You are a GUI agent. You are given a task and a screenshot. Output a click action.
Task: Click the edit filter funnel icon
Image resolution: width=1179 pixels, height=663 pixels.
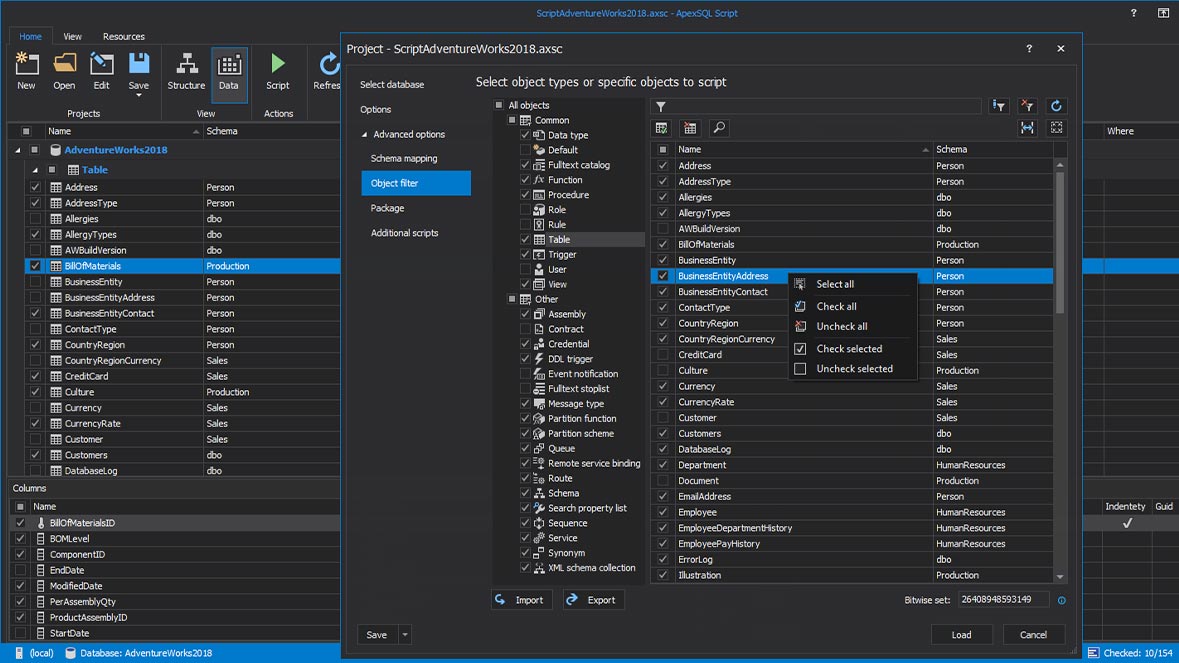pyautogui.click(x=998, y=105)
